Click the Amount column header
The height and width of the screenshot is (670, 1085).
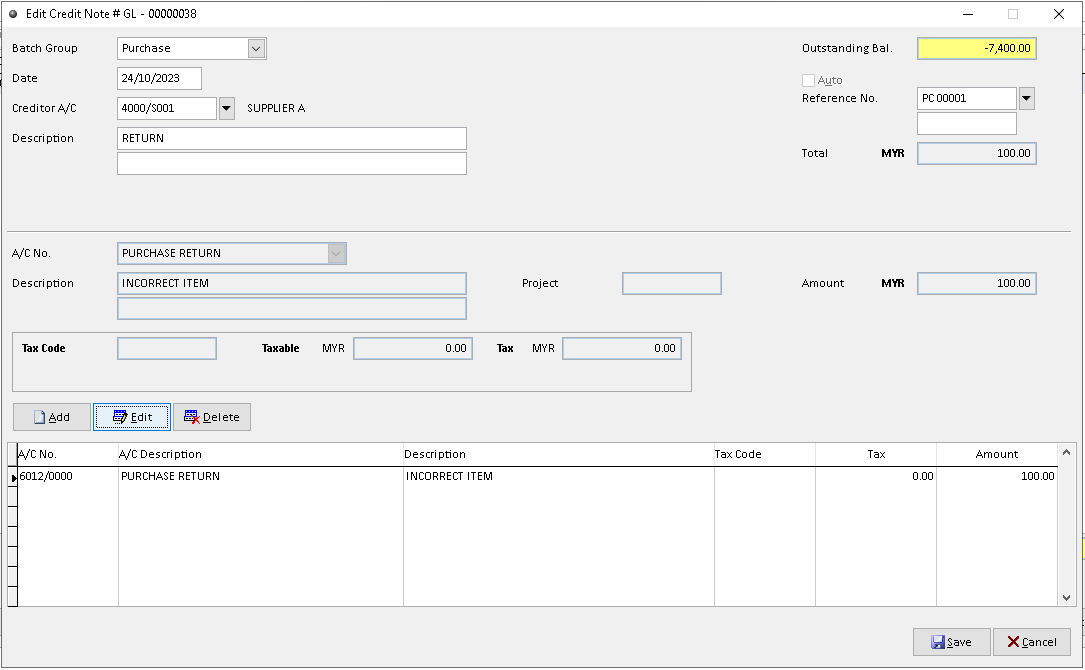click(x=996, y=454)
